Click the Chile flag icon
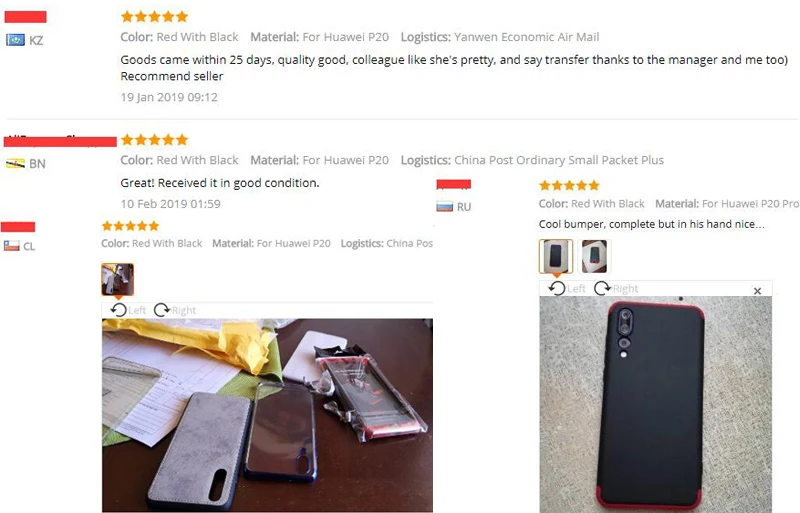This screenshot has width=800, height=513. [x=11, y=246]
